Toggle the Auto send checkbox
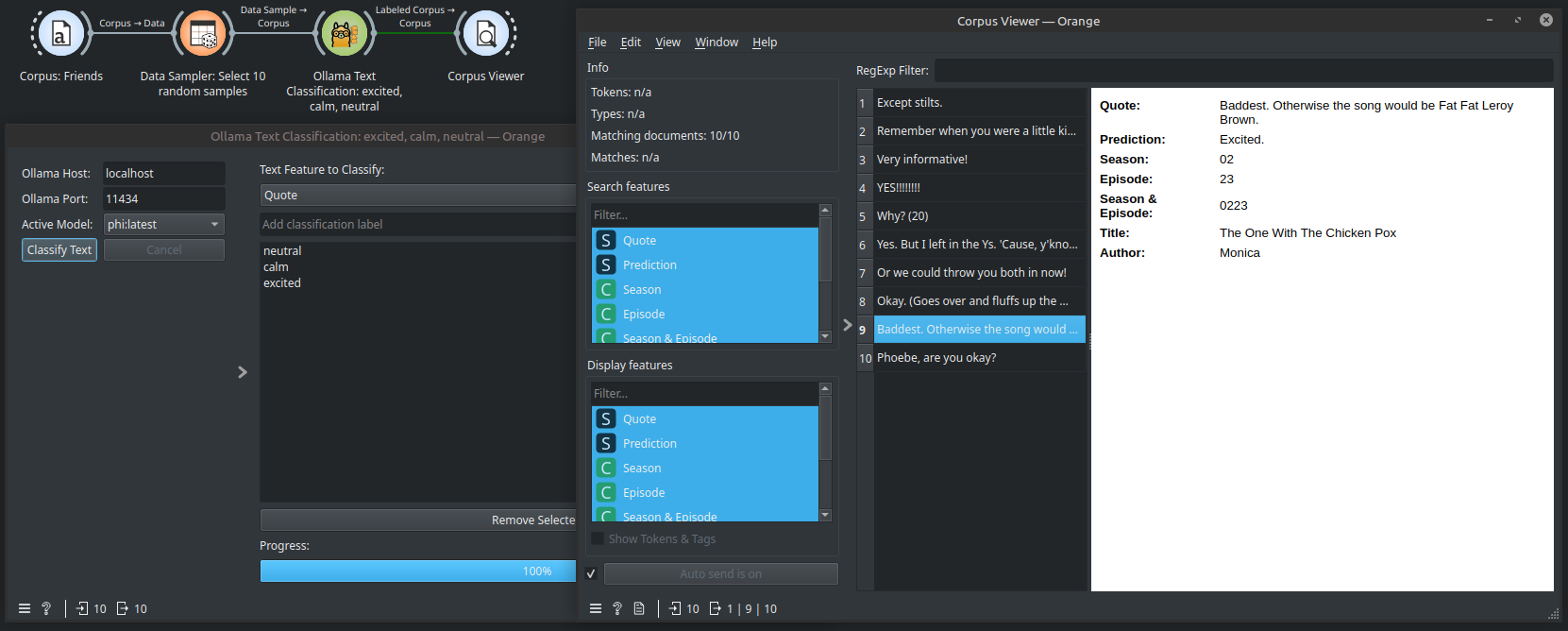Viewport: 1568px width, 631px height. [x=591, y=573]
